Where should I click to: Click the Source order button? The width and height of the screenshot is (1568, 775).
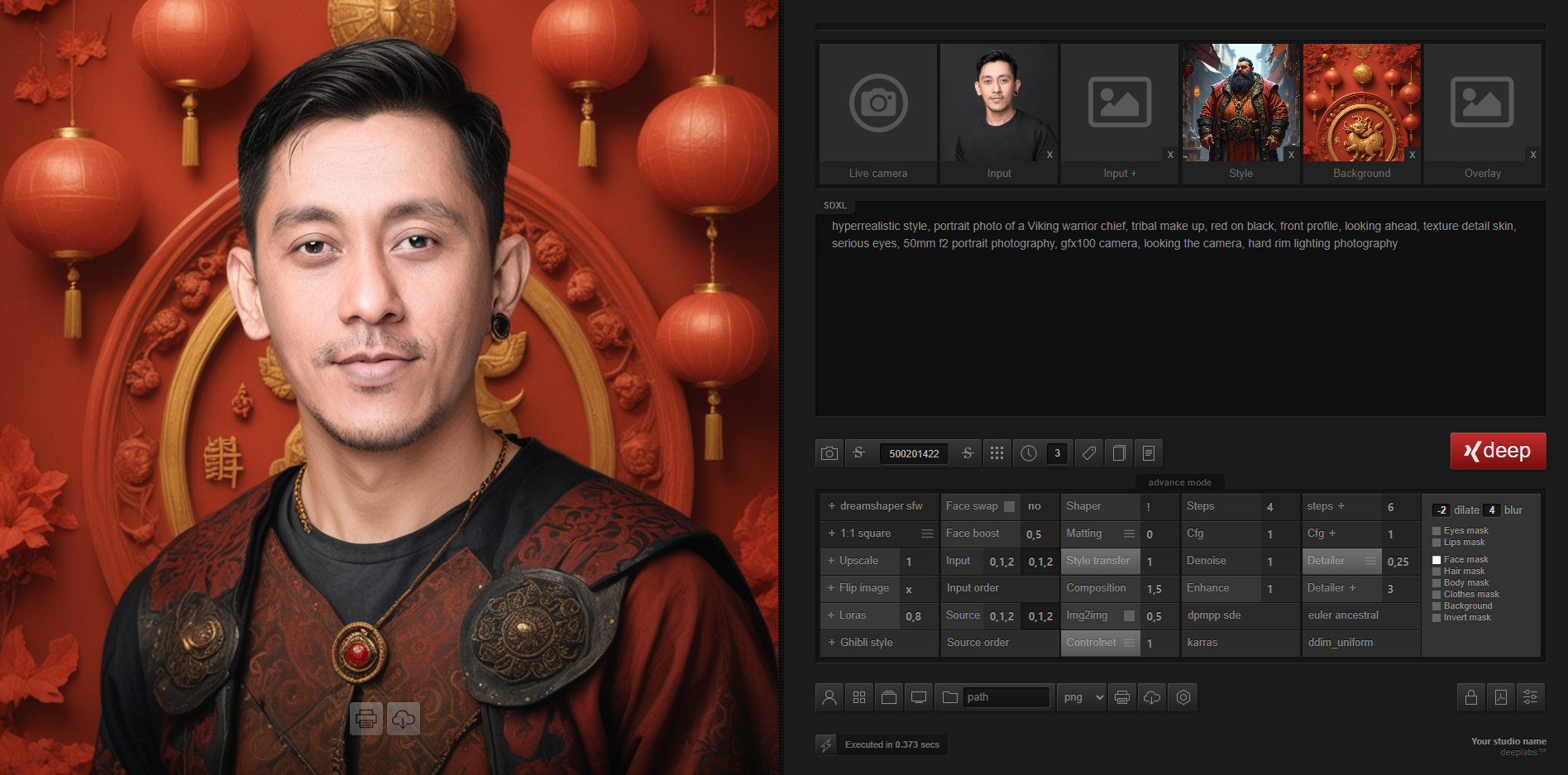tap(1000, 643)
